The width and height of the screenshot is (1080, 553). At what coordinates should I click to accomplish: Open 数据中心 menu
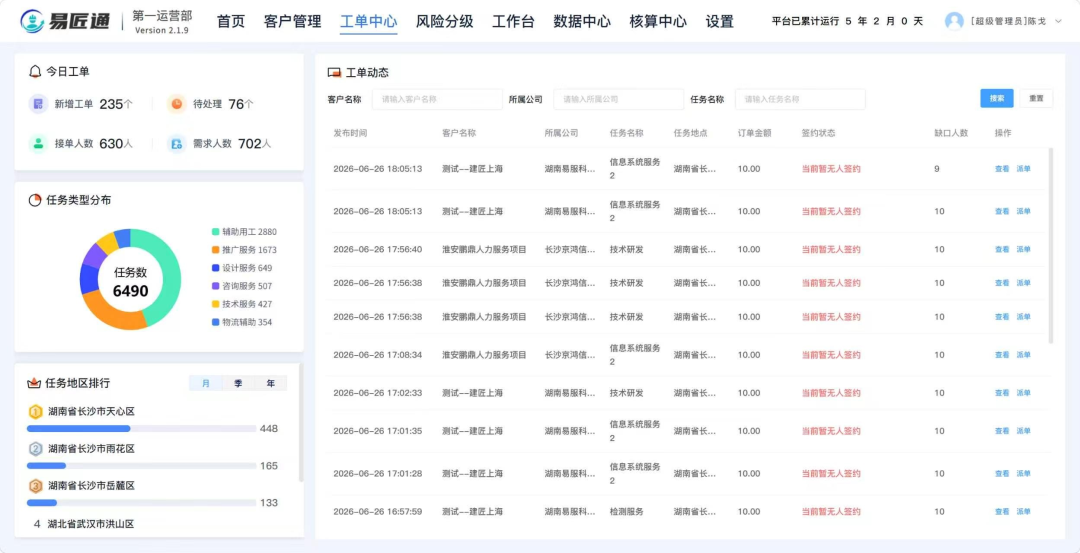pos(582,21)
